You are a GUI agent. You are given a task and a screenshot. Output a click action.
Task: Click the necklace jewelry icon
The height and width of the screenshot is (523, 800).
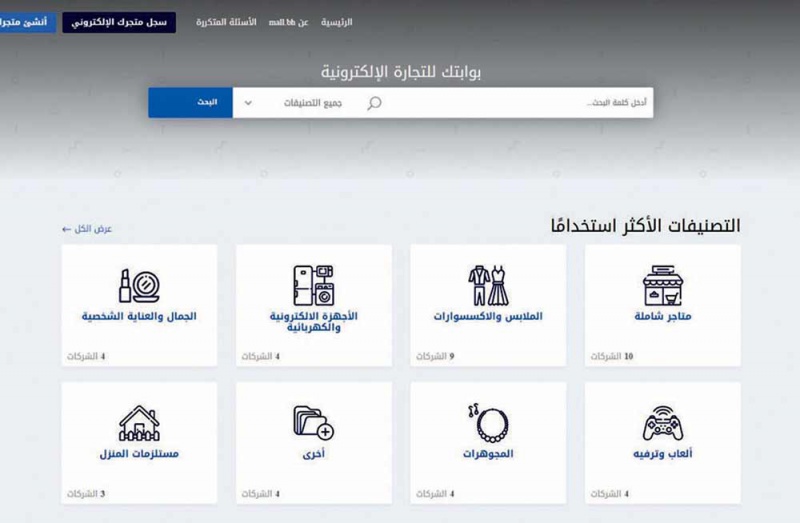(488, 423)
